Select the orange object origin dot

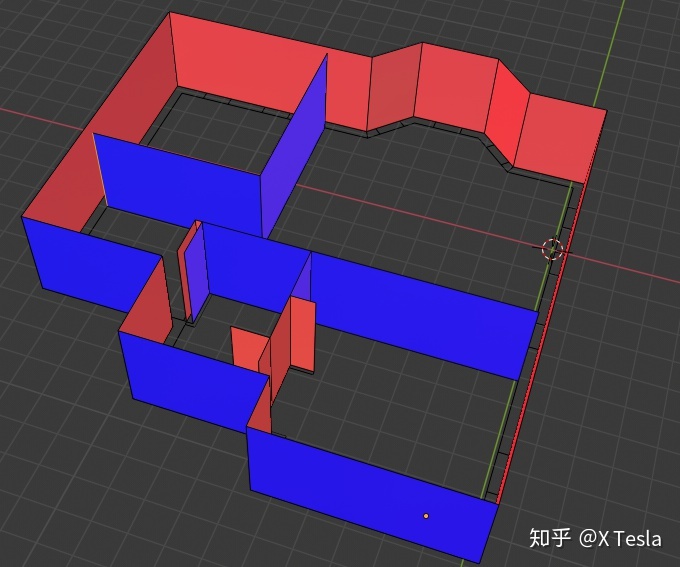pos(426,516)
